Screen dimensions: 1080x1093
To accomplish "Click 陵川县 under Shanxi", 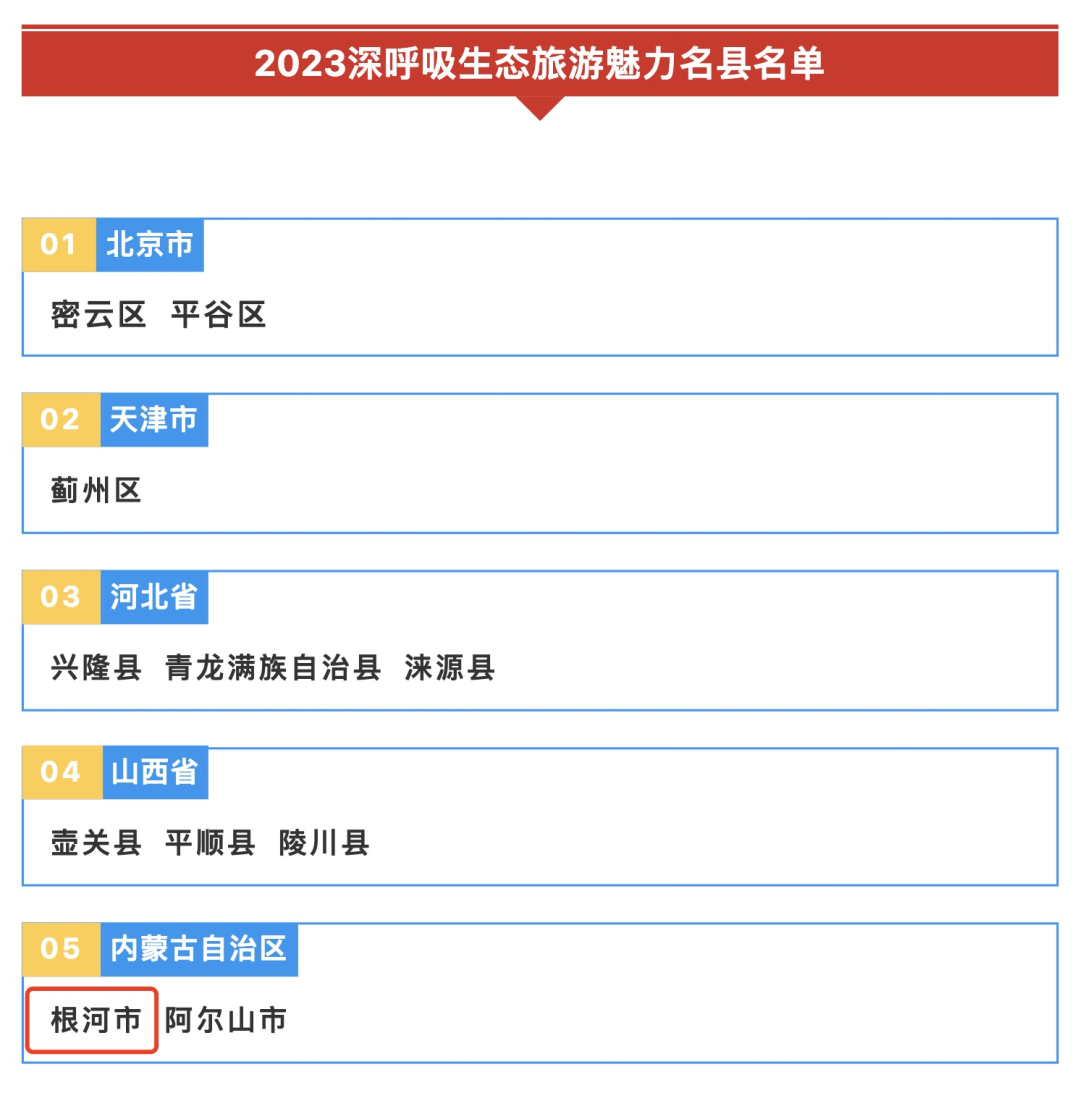I will 324,843.
